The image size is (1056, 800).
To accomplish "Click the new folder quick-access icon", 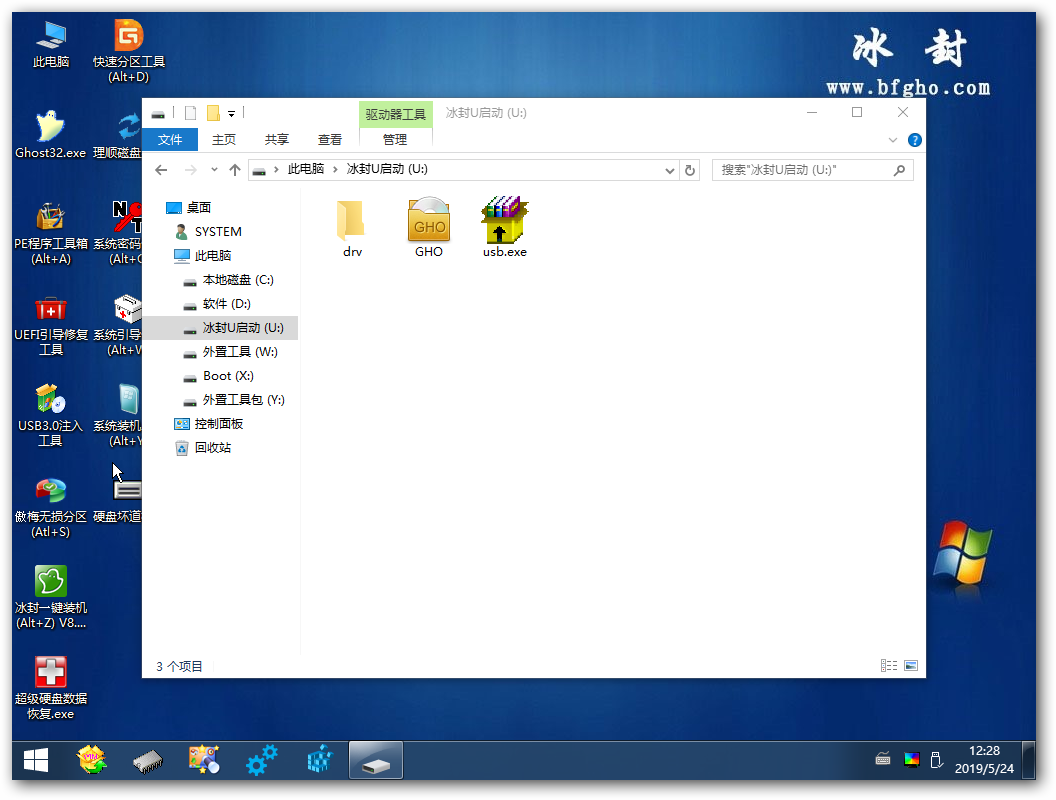I will pos(213,113).
